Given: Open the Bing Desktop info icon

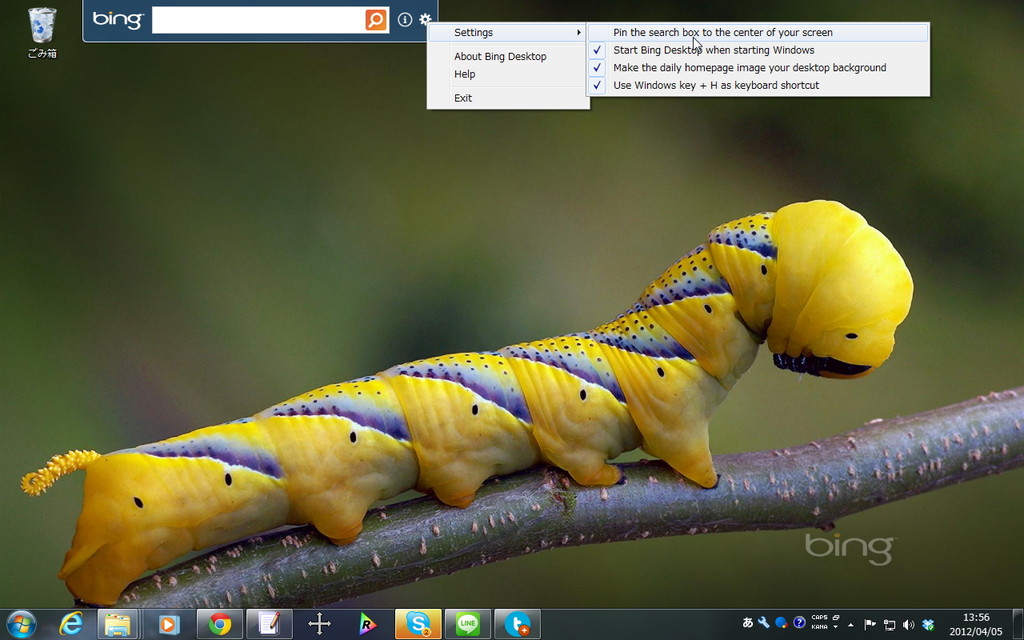Looking at the screenshot, I should pos(405,20).
